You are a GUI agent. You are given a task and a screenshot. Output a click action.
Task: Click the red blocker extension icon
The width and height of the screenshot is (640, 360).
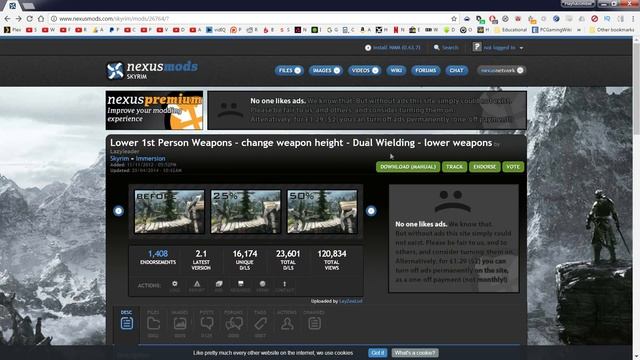pyautogui.click(x=594, y=19)
